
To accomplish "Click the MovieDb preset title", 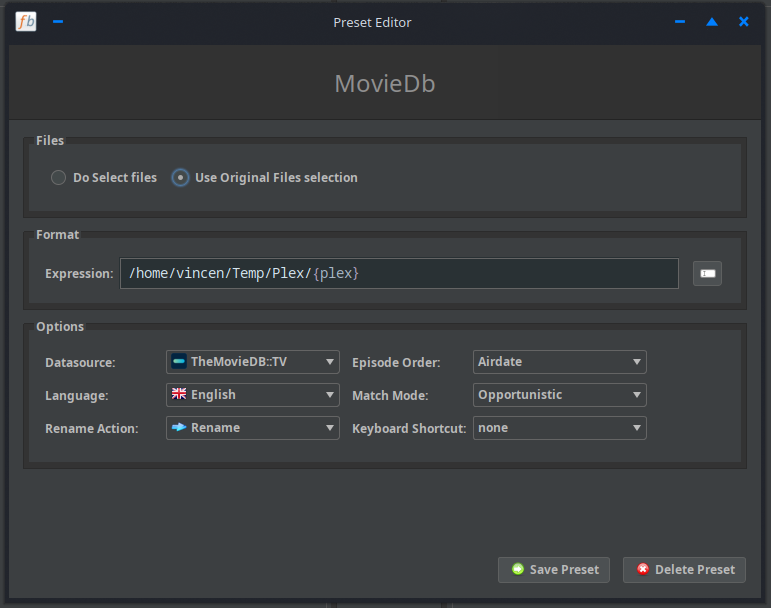I will pyautogui.click(x=385, y=84).
